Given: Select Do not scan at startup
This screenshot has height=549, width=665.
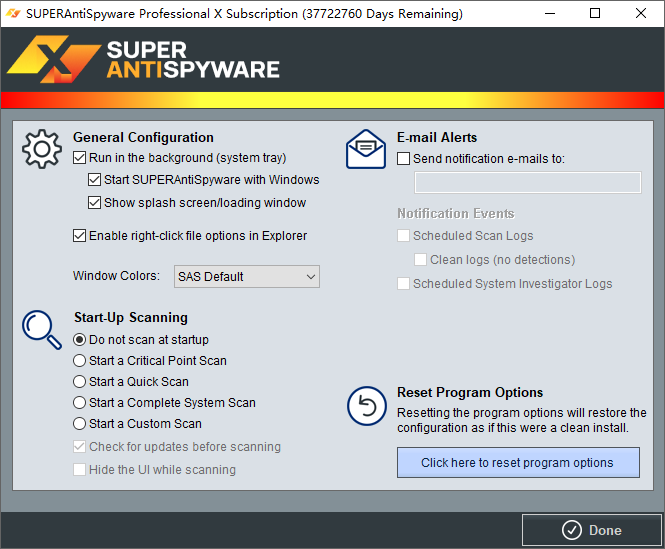Looking at the screenshot, I should point(79,340).
